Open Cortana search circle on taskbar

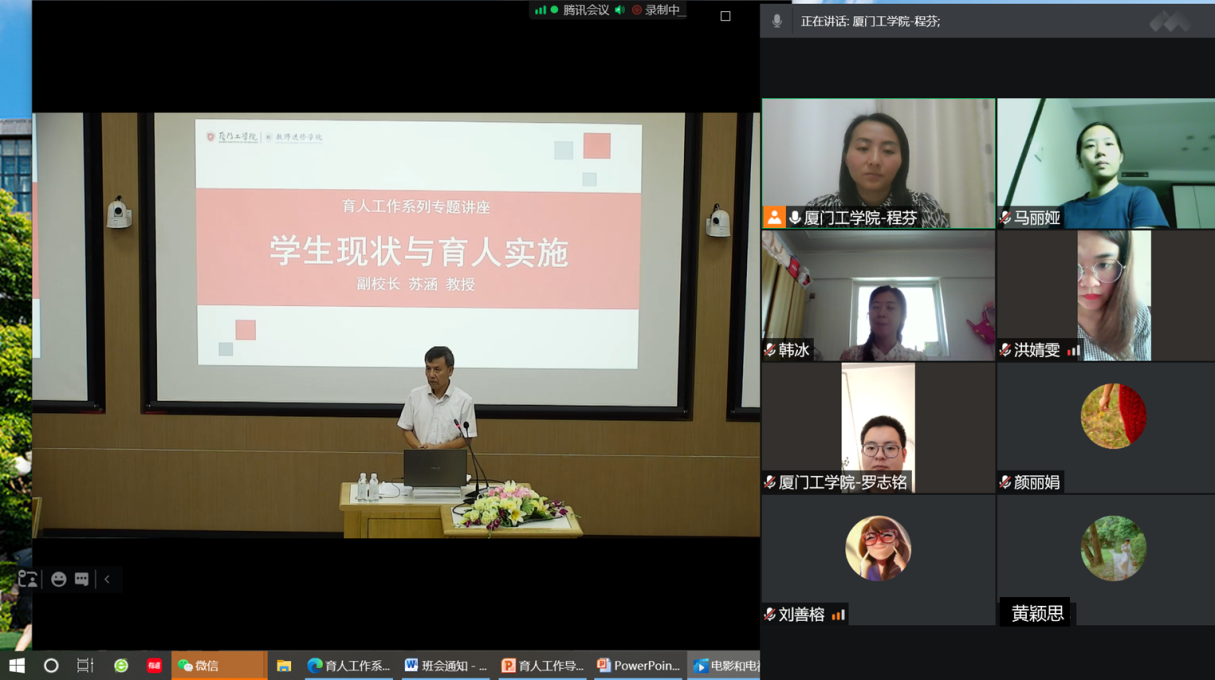coord(51,665)
